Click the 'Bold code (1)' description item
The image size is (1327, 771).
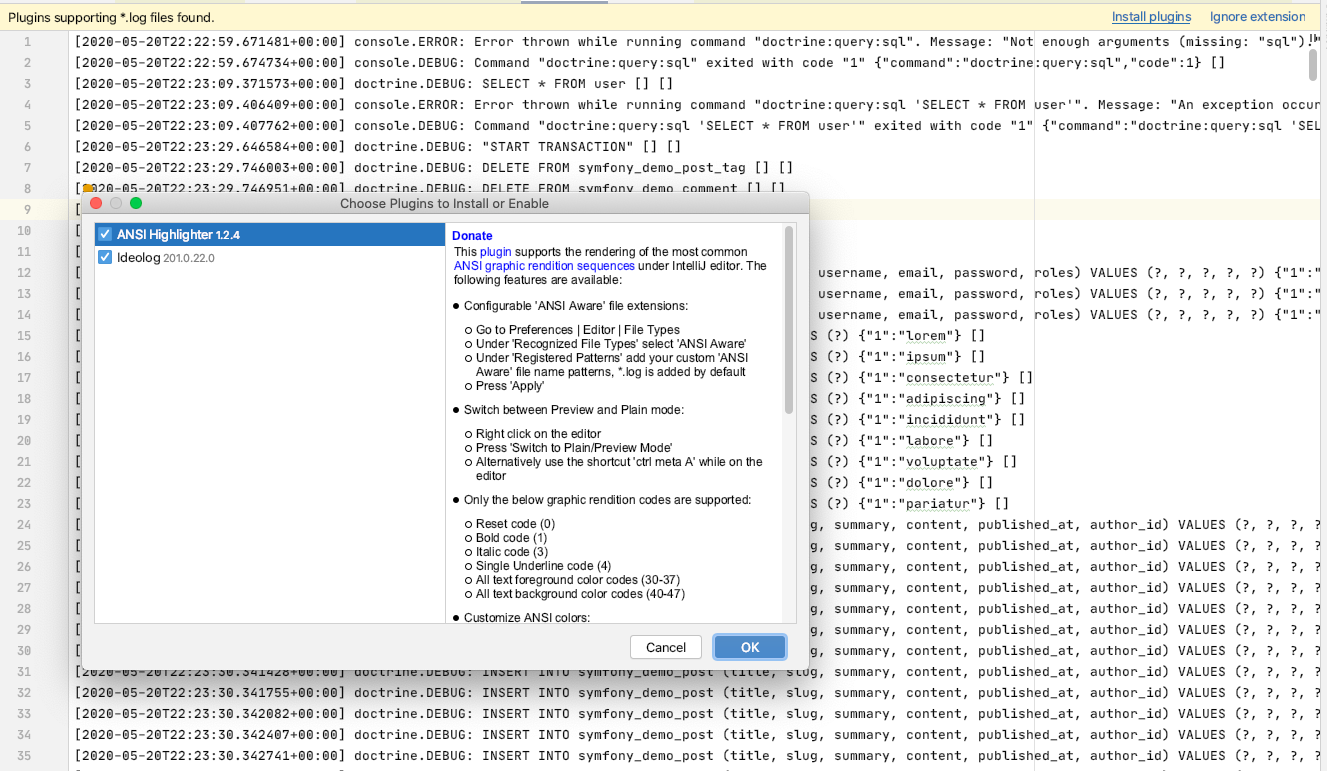point(511,538)
